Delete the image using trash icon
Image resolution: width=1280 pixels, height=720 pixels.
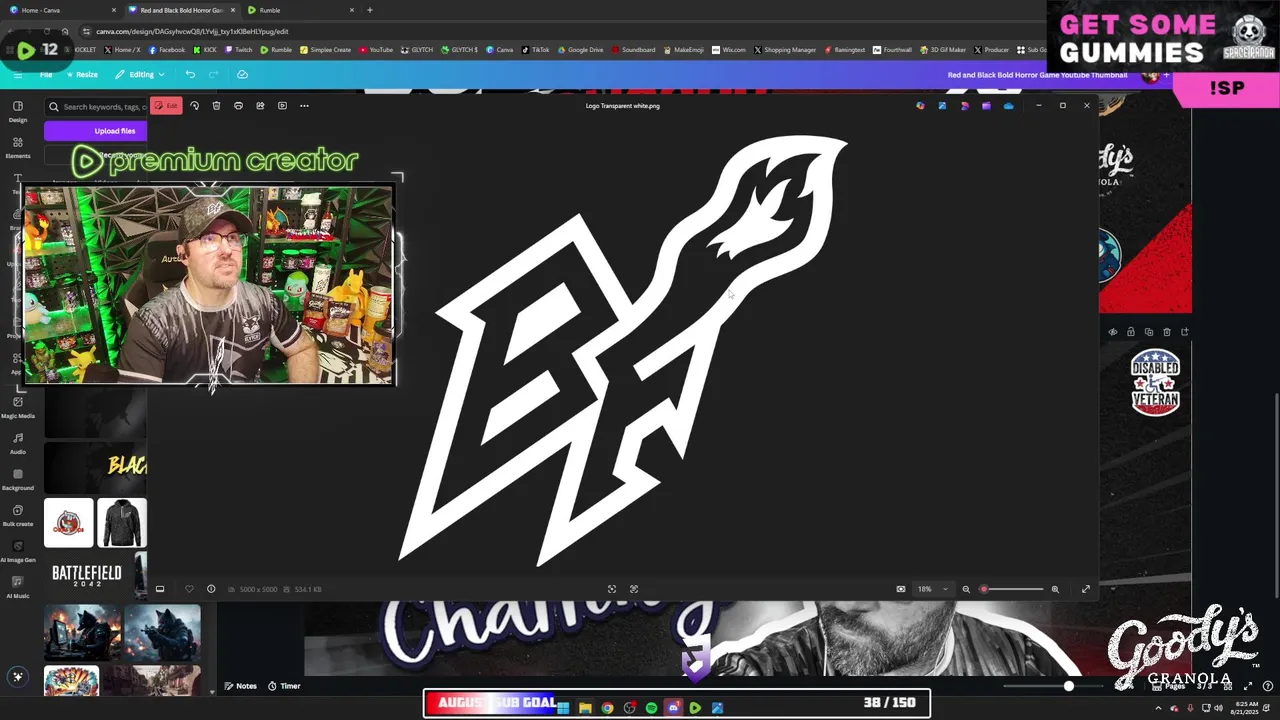click(x=216, y=105)
